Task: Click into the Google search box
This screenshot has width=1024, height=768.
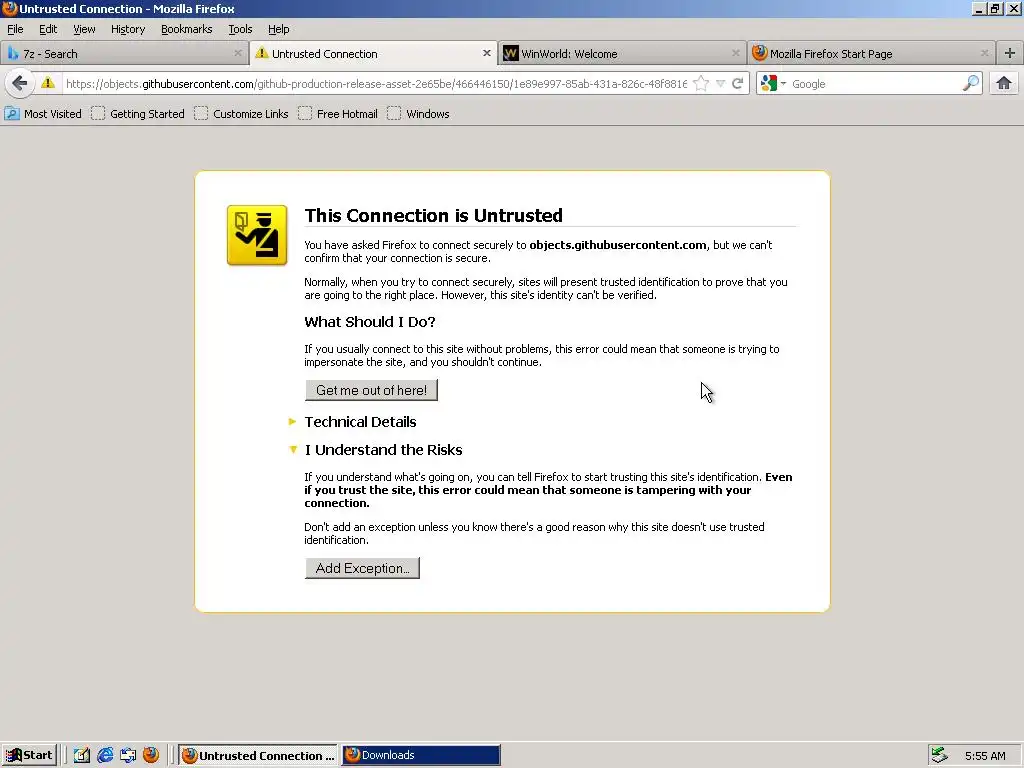Action: (874, 84)
